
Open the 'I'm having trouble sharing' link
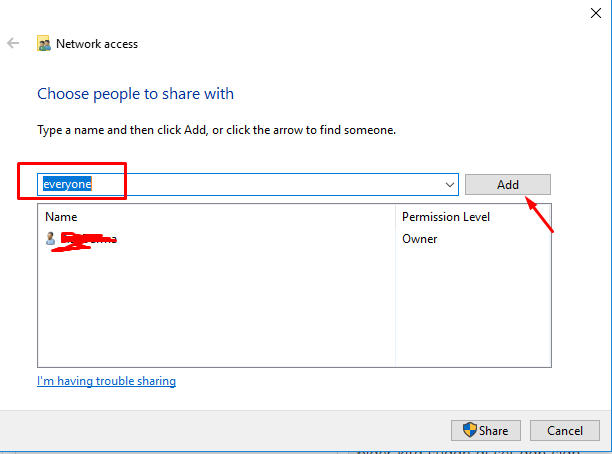106,381
